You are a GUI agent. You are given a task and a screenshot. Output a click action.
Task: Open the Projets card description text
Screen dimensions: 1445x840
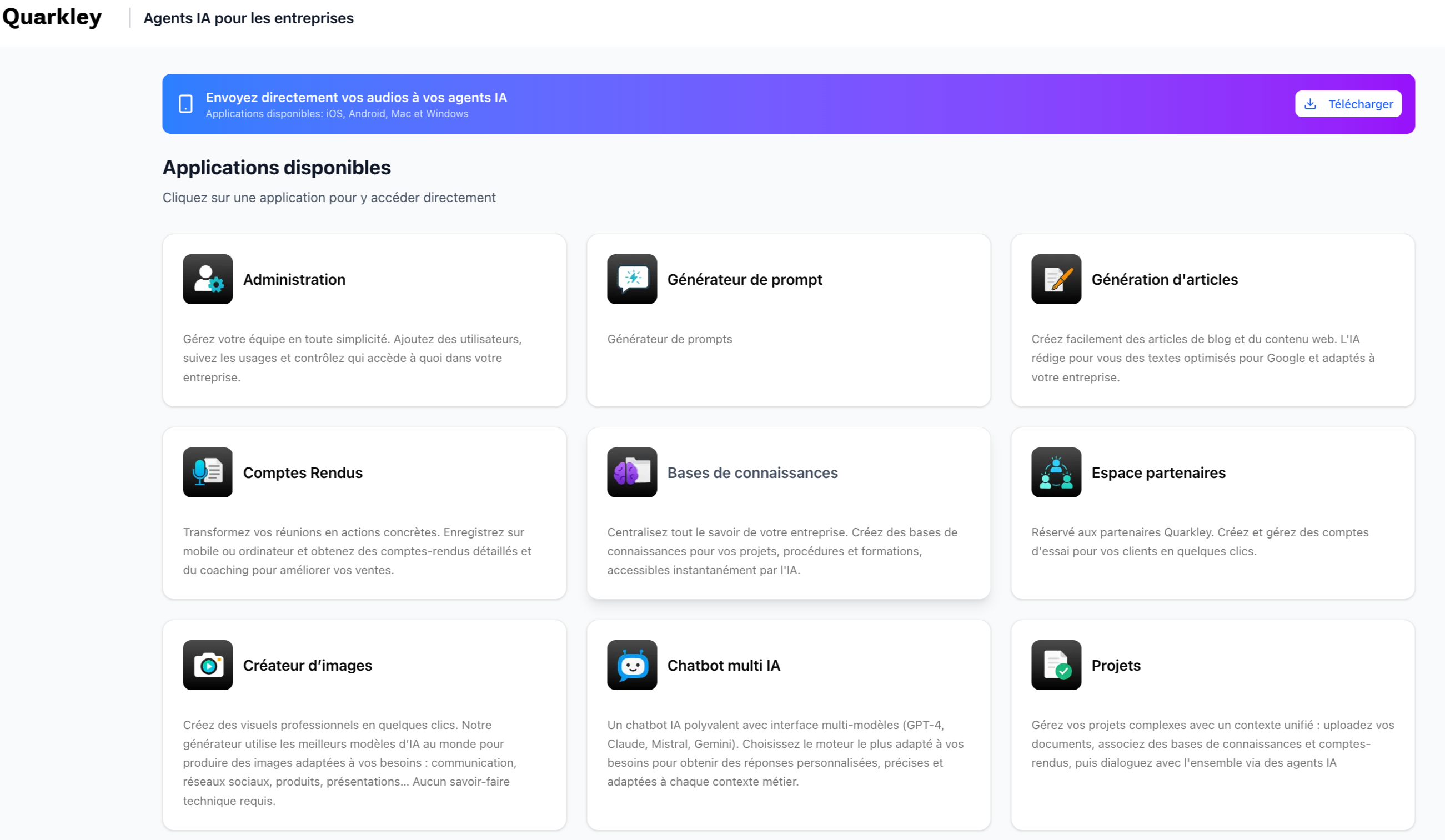[1212, 743]
